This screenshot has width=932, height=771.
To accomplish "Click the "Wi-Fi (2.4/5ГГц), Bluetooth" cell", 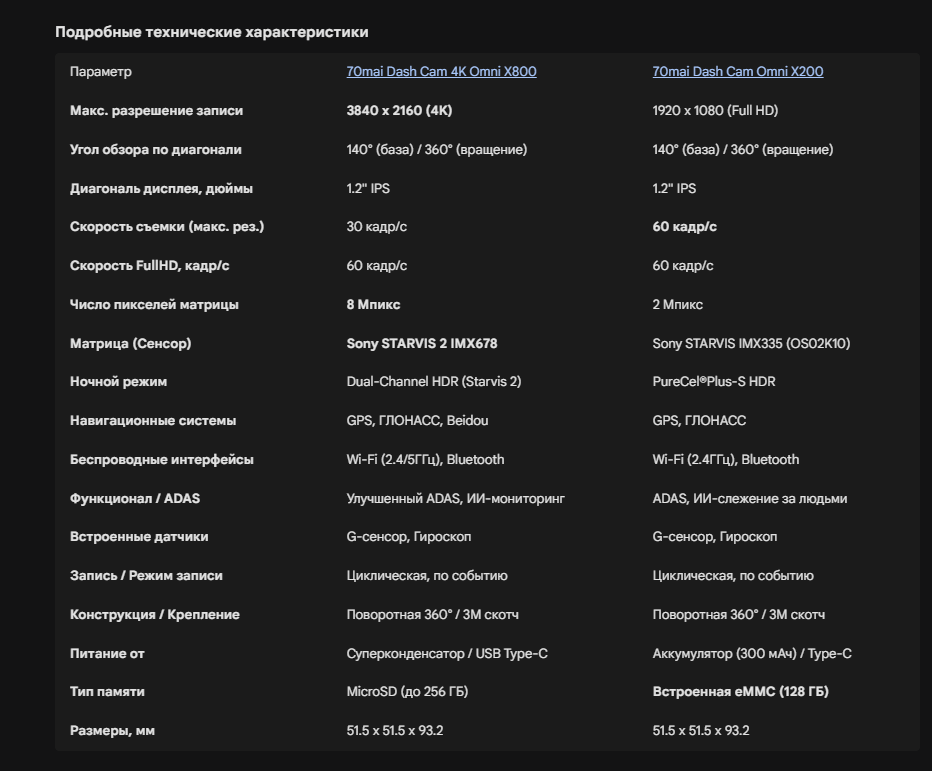I will pyautogui.click(x=425, y=460).
